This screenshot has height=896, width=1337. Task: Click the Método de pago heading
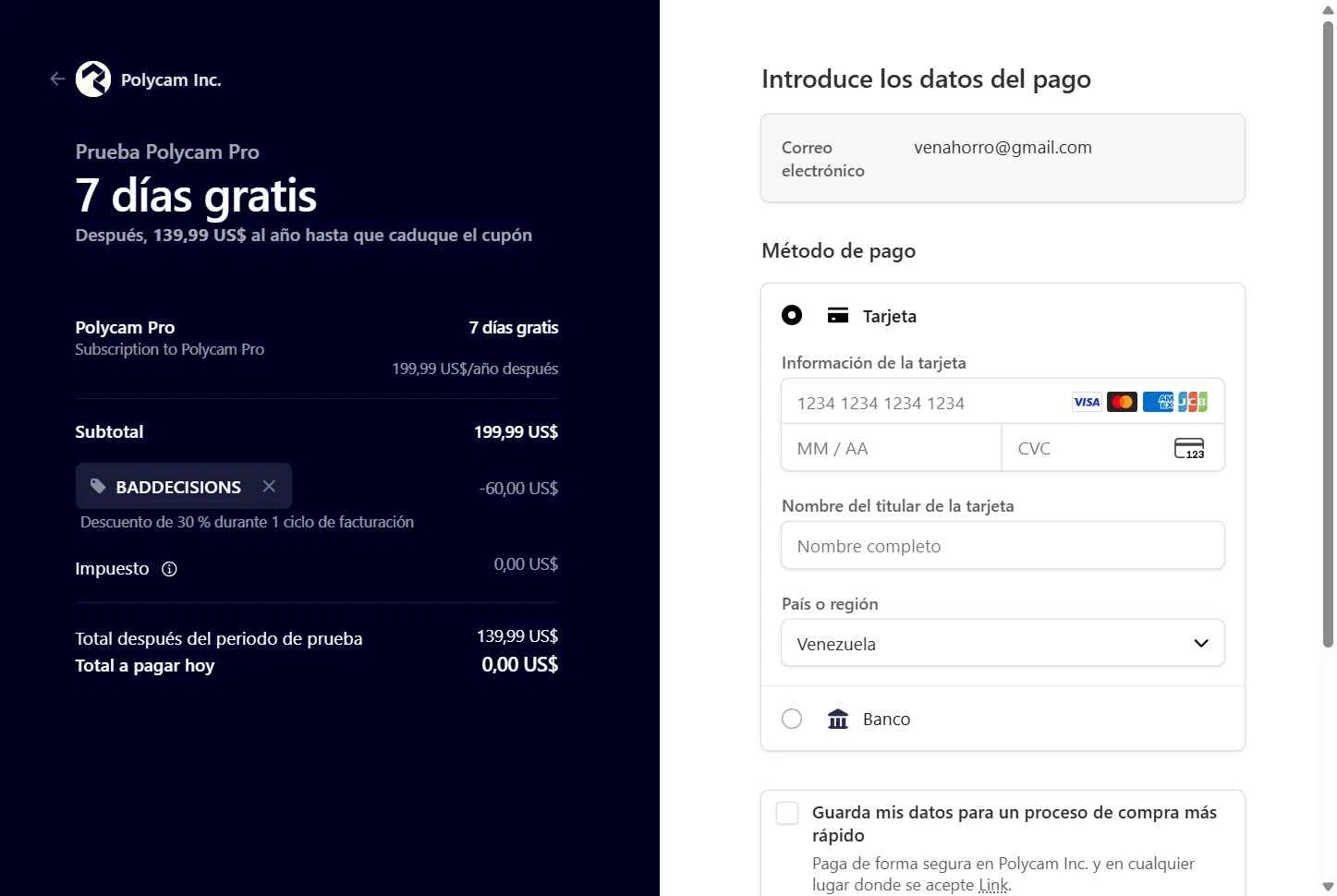pos(838,251)
